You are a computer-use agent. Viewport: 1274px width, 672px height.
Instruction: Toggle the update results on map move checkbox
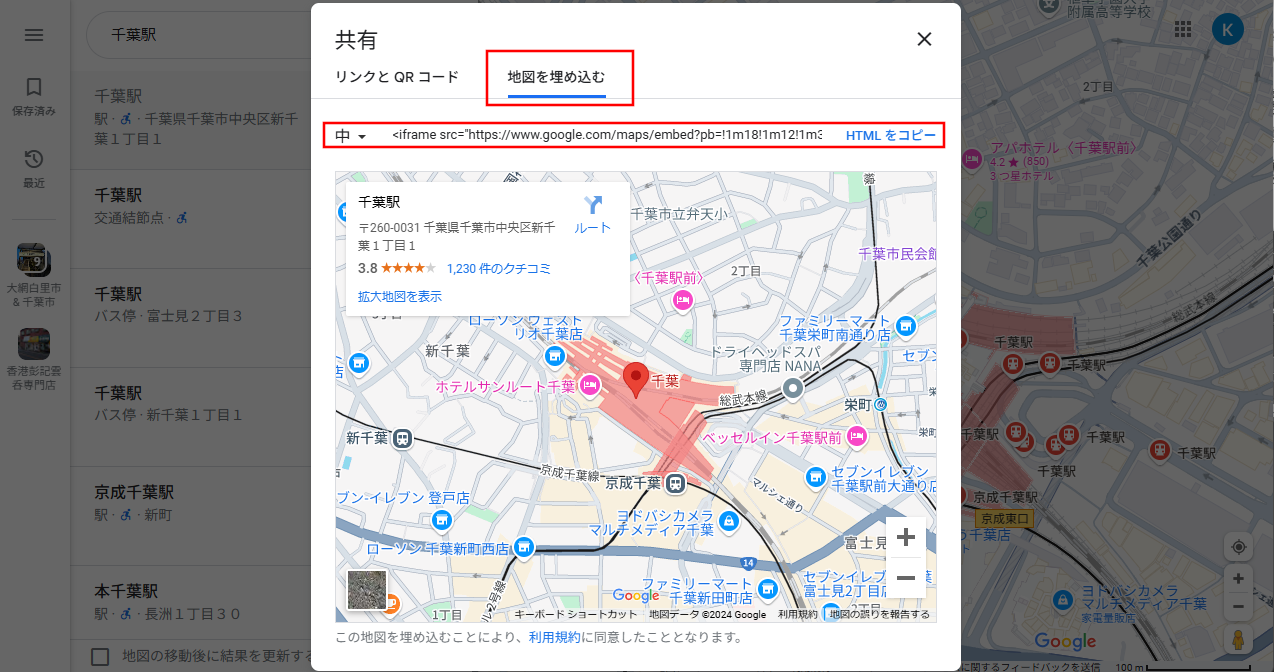(x=100, y=656)
